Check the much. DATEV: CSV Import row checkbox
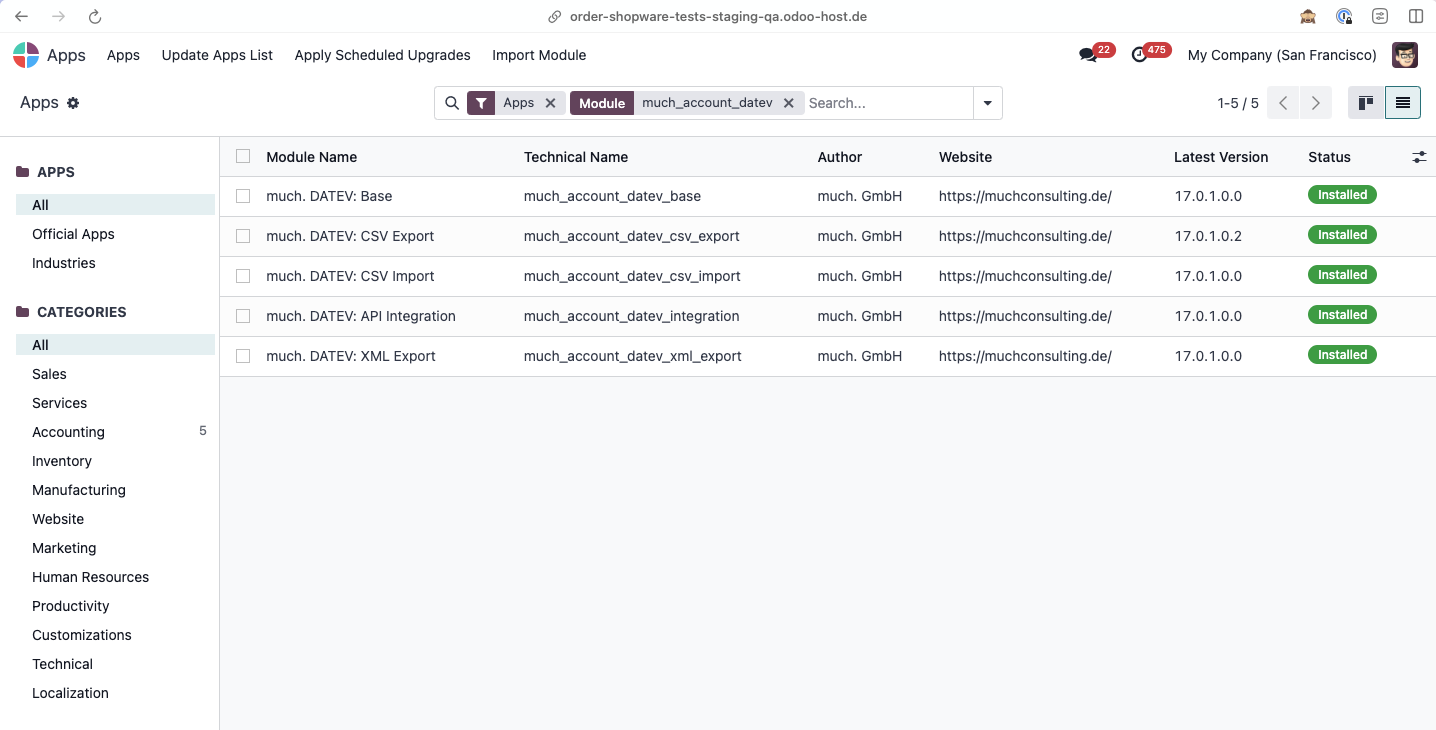This screenshot has height=730, width=1436. [x=243, y=276]
